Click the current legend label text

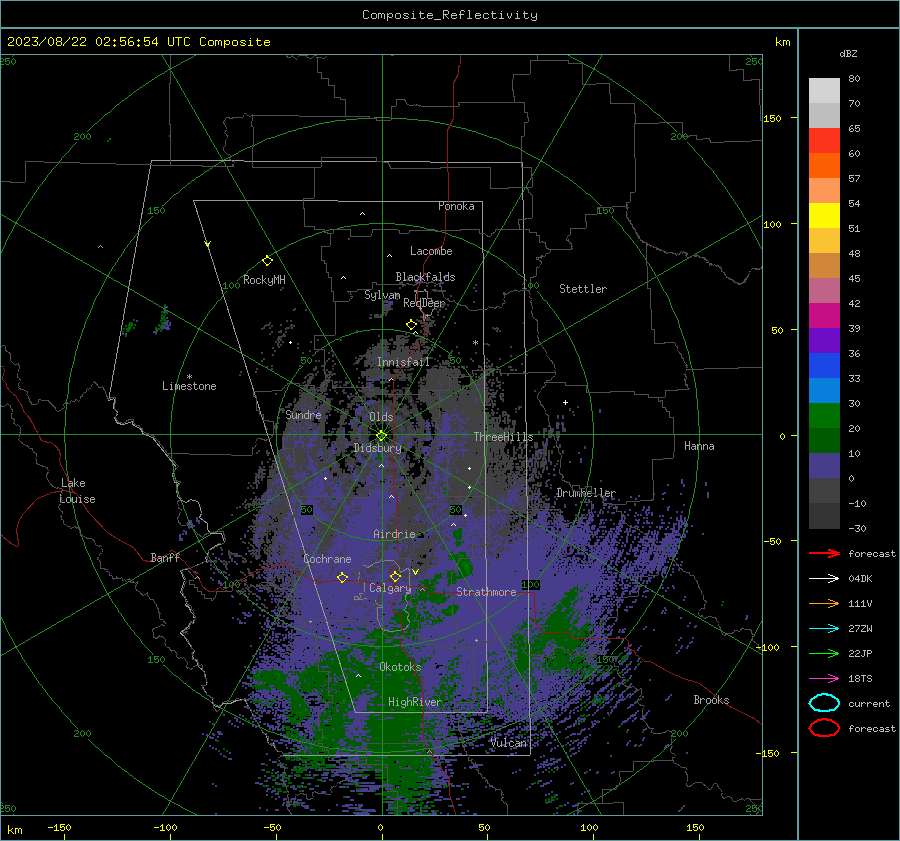point(868,704)
